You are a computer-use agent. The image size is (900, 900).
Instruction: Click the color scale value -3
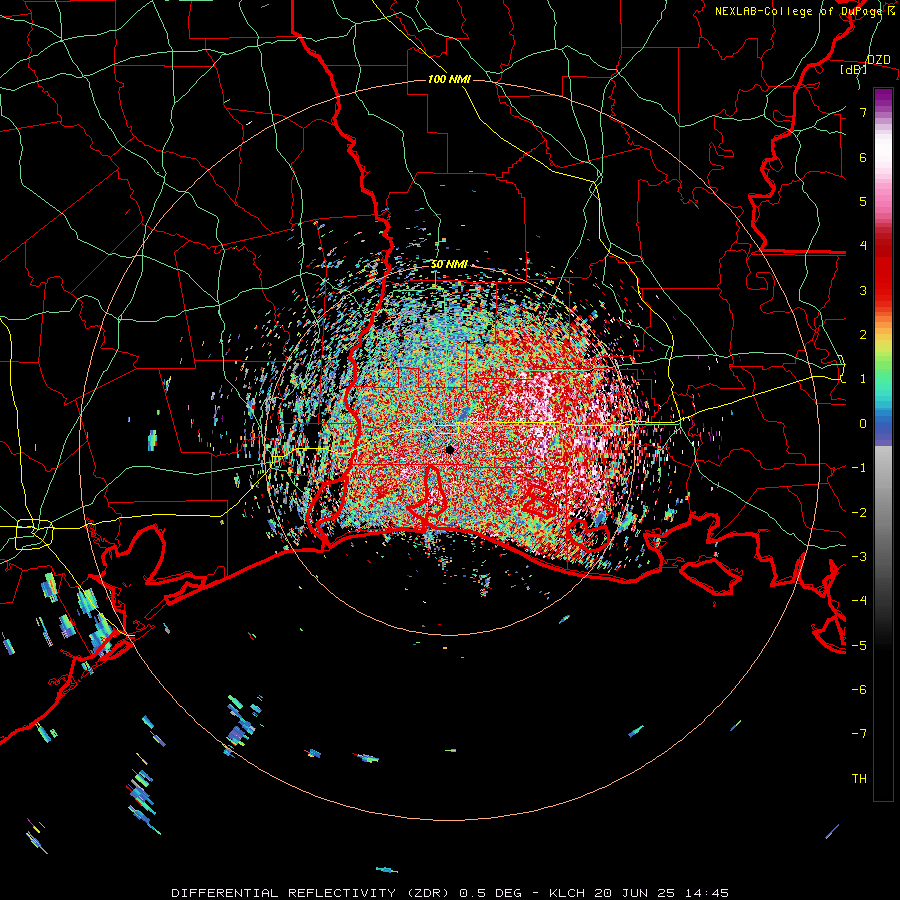pyautogui.click(x=859, y=557)
